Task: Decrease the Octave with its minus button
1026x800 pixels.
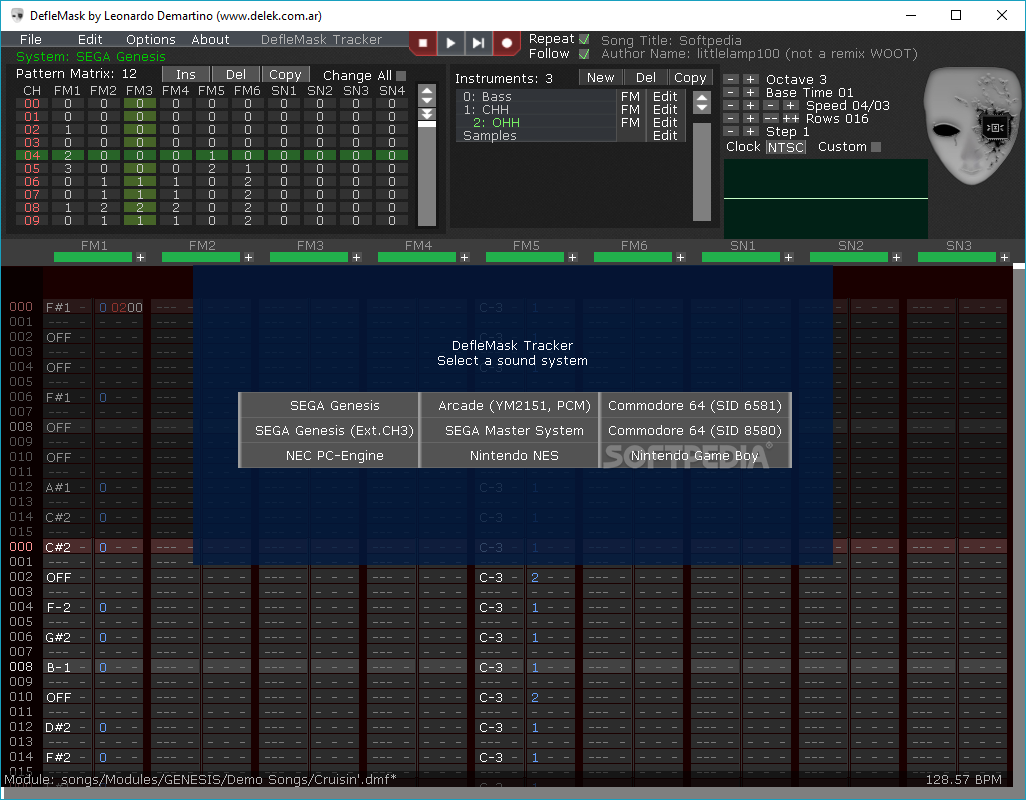Action: [731, 79]
